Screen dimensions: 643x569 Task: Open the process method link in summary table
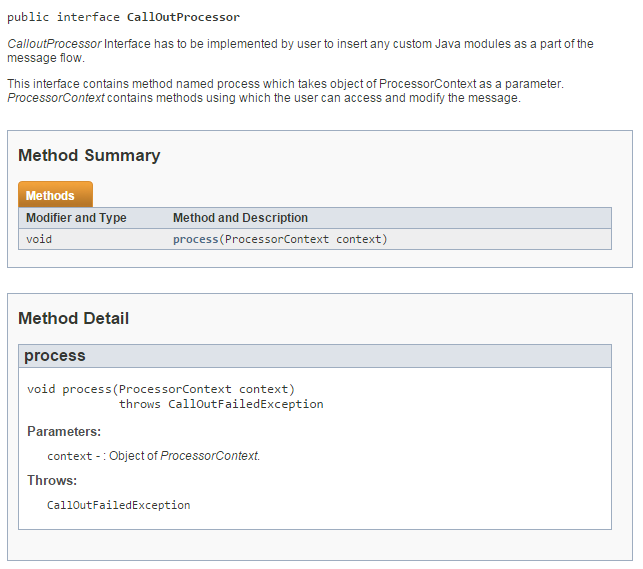pyautogui.click(x=196, y=239)
